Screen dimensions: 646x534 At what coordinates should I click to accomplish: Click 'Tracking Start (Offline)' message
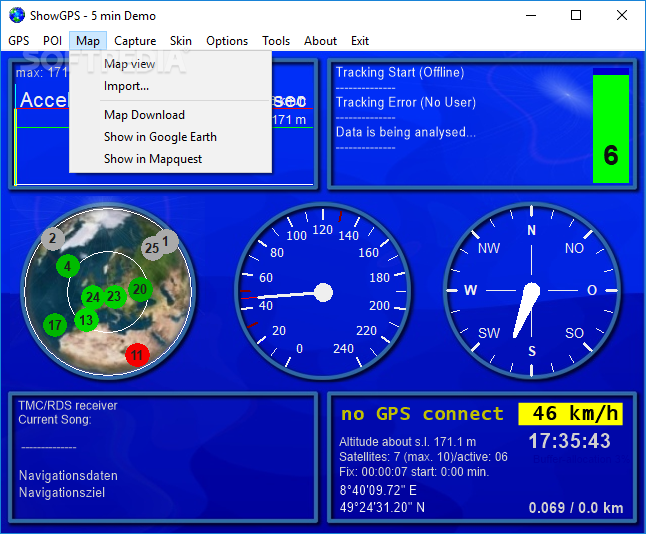[x=400, y=73]
